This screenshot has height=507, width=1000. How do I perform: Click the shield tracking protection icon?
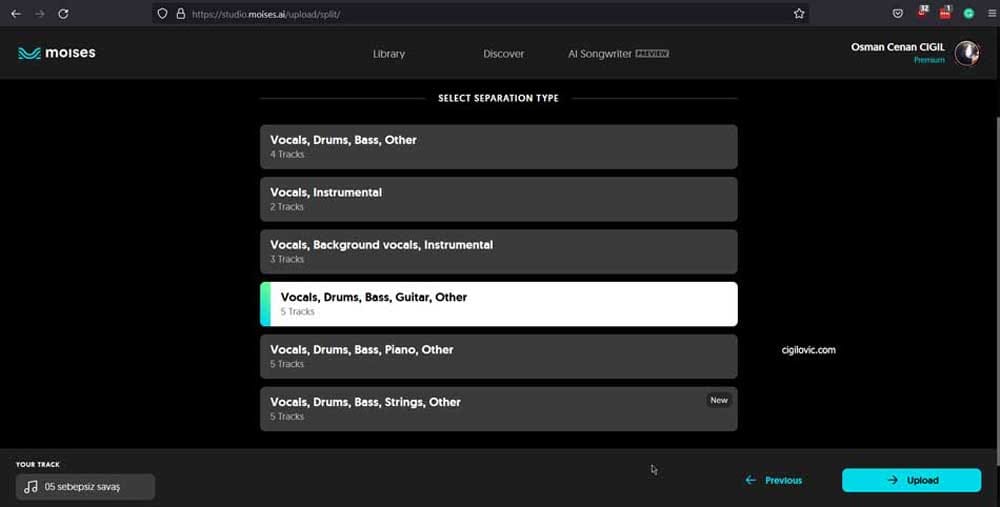163,13
